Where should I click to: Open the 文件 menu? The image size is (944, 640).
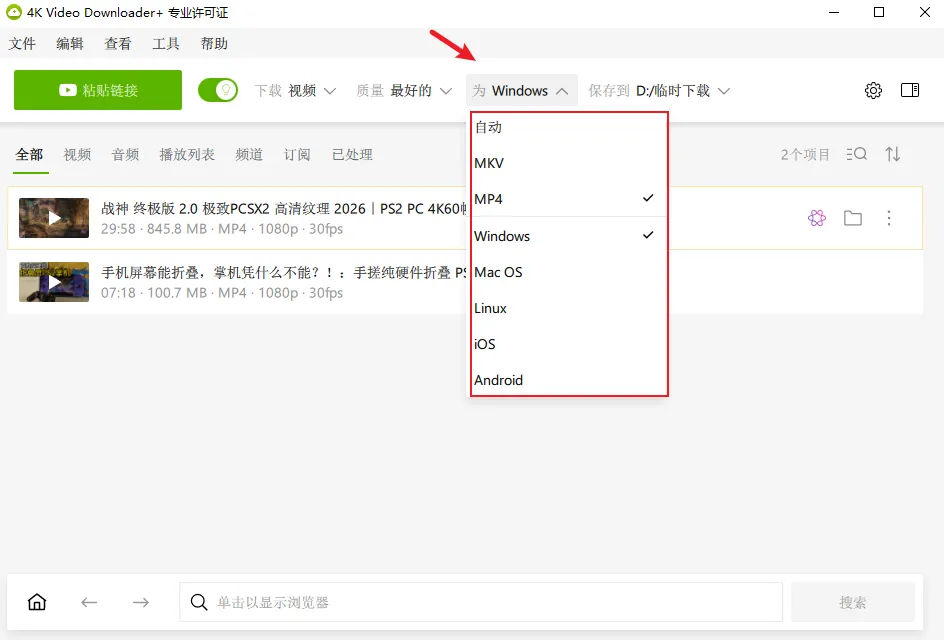pyautogui.click(x=22, y=43)
